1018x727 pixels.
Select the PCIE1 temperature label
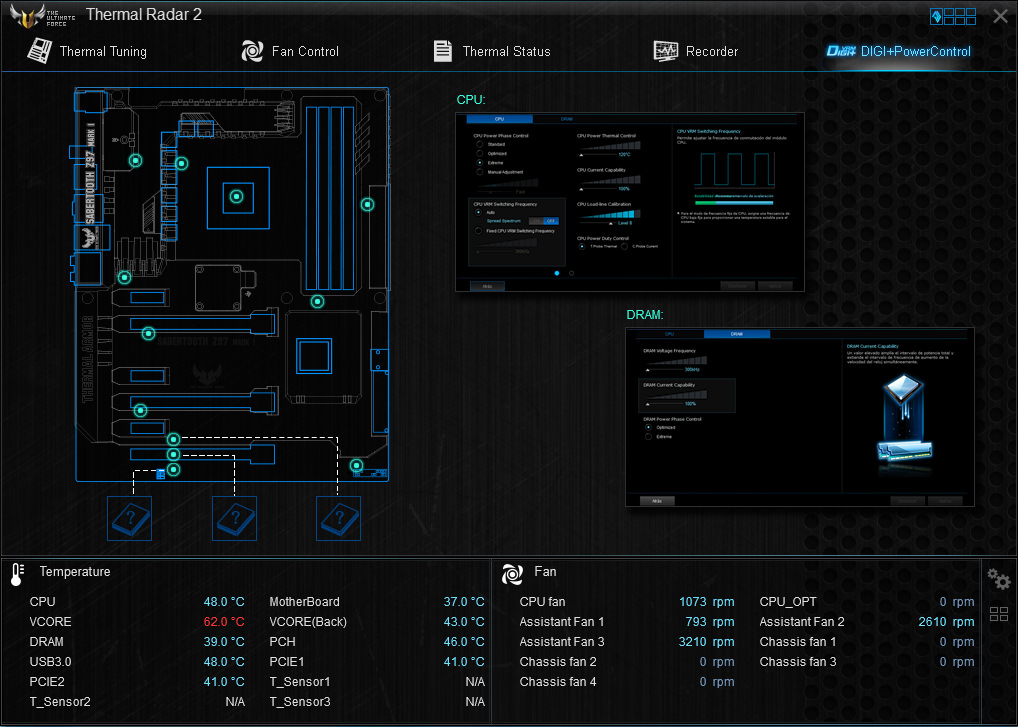pos(287,662)
